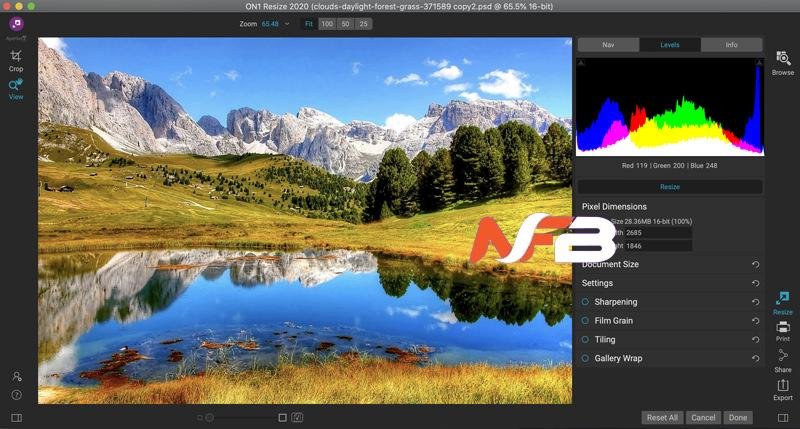This screenshot has width=800, height=429.
Task: Expand the Settings section
Action: pos(598,283)
